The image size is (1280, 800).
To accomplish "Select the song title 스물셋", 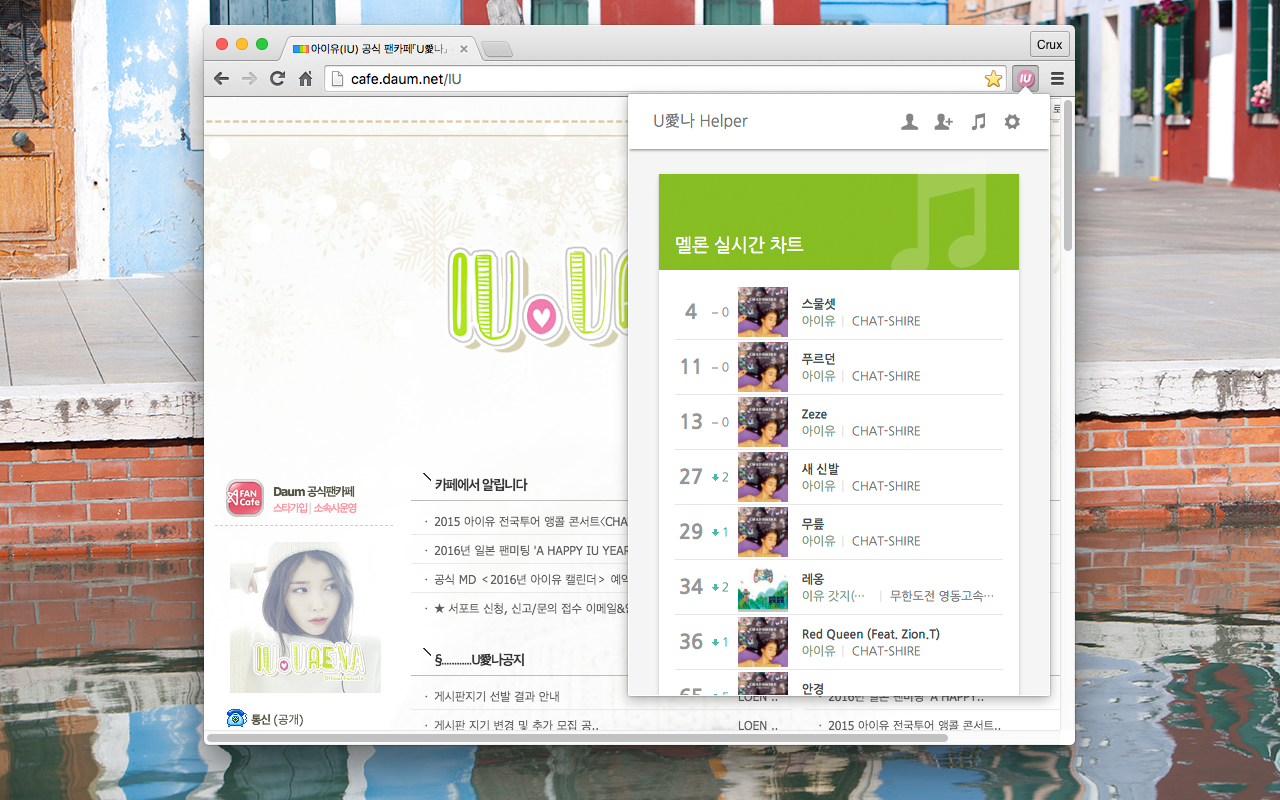I will [x=818, y=303].
